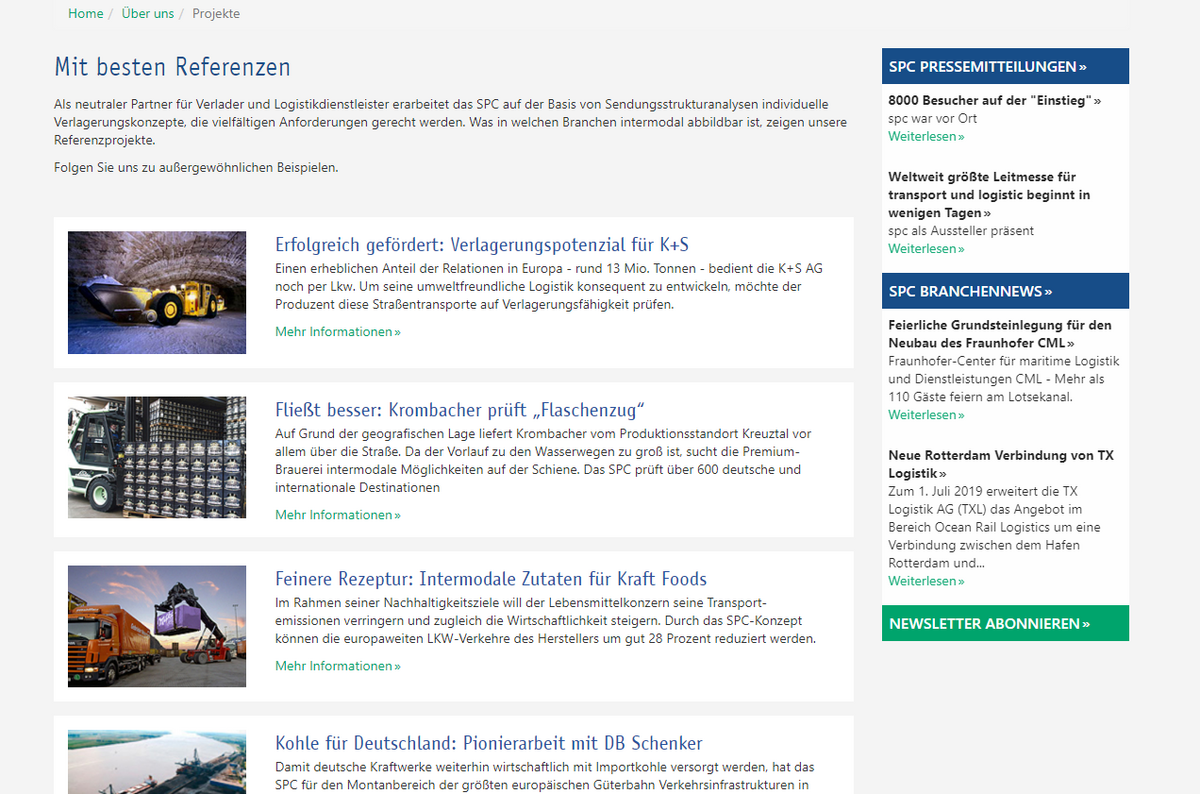Open the Über uns breadcrumb link
Screen dimensions: 1200x794
tap(147, 13)
